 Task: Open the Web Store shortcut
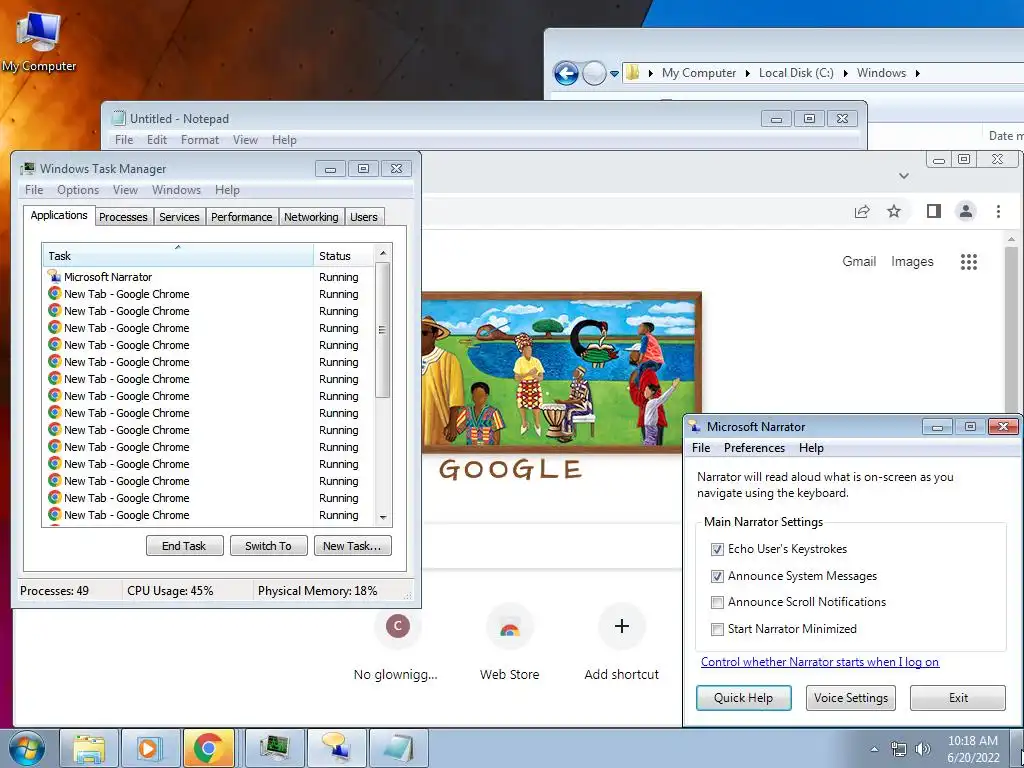click(509, 643)
